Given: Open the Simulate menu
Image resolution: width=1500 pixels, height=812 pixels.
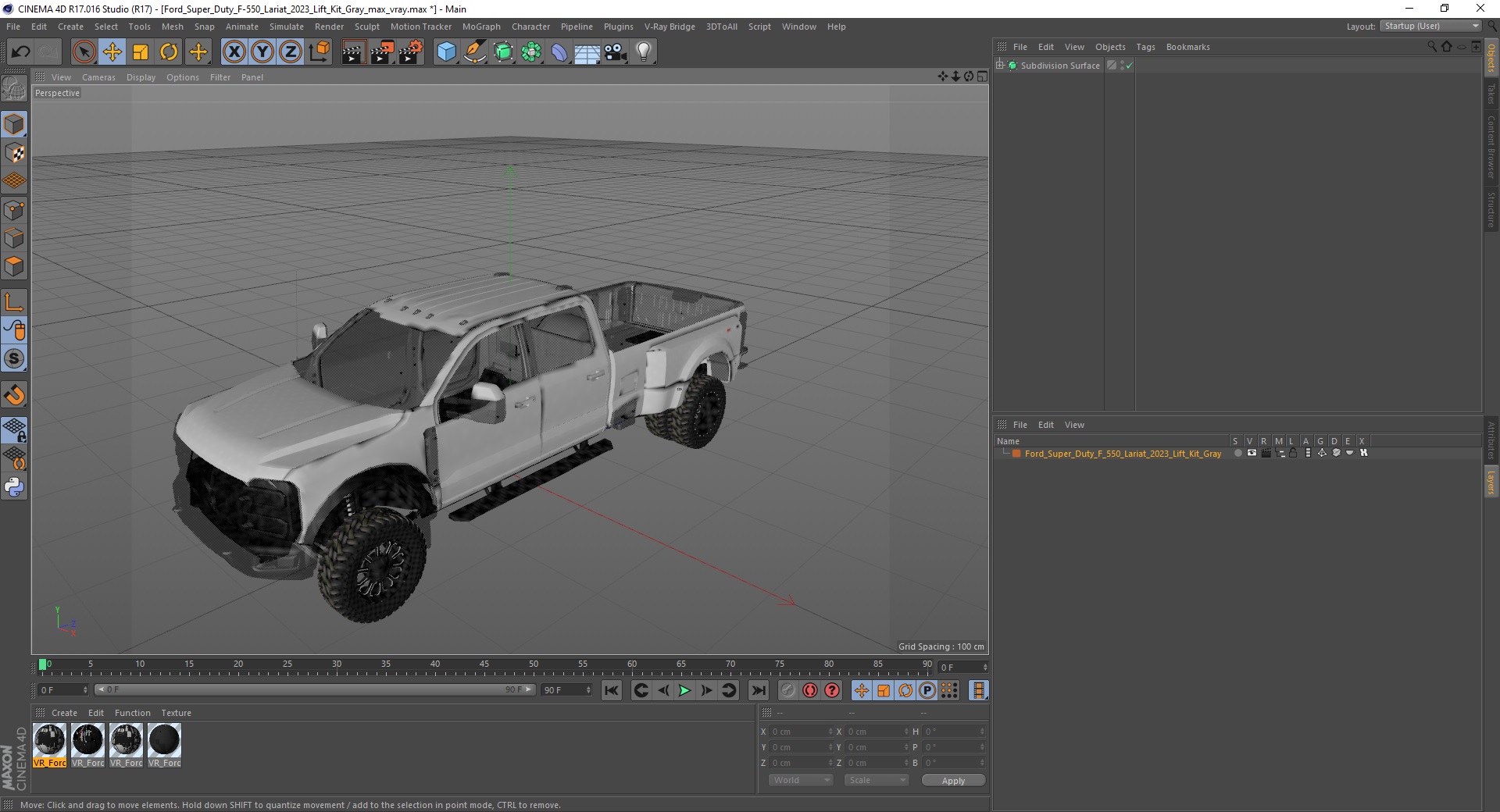Looking at the screenshot, I should [287, 27].
